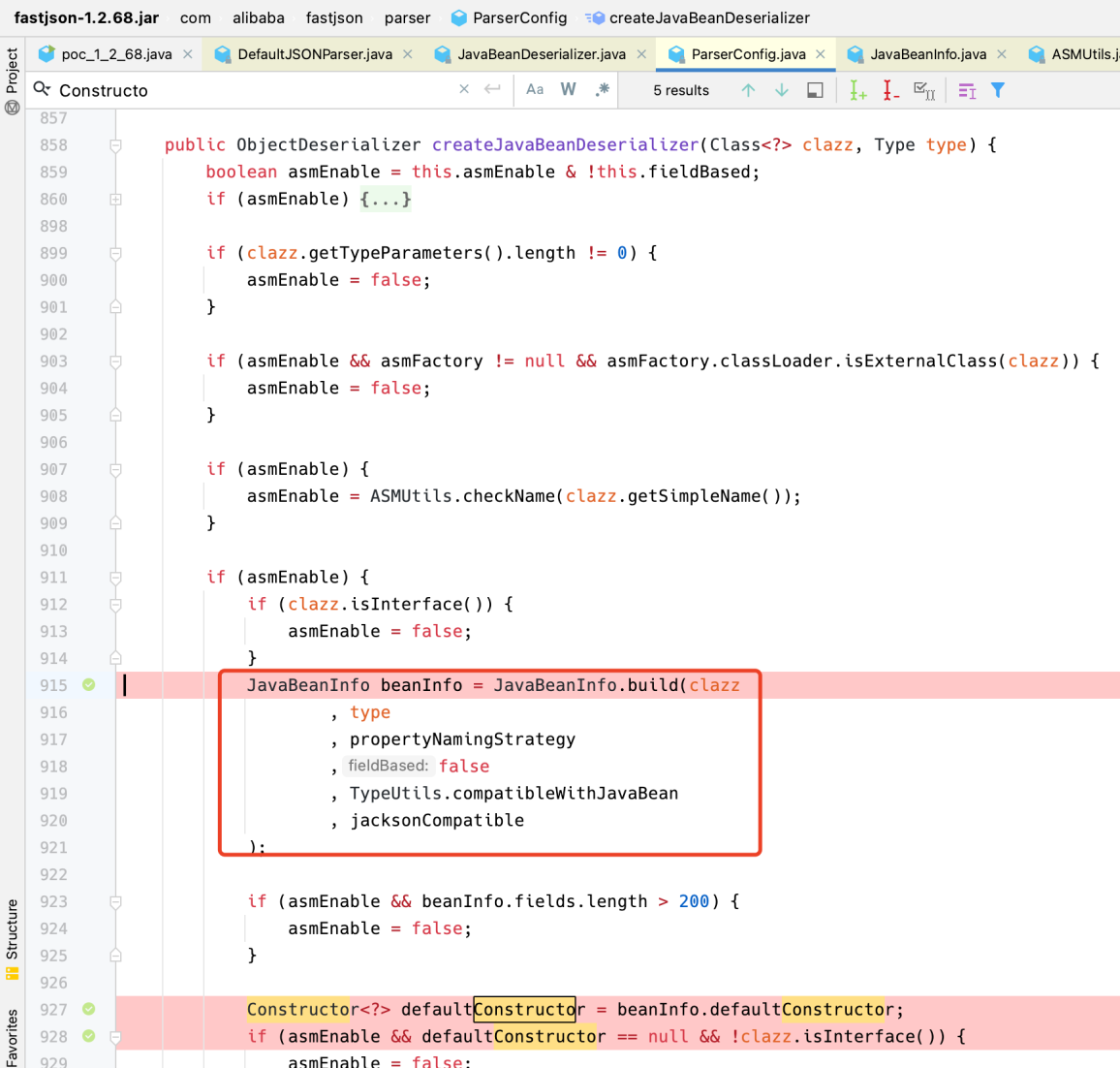This screenshot has width=1120, height=1068.
Task: Open the Project tool window
Action: coord(13,70)
